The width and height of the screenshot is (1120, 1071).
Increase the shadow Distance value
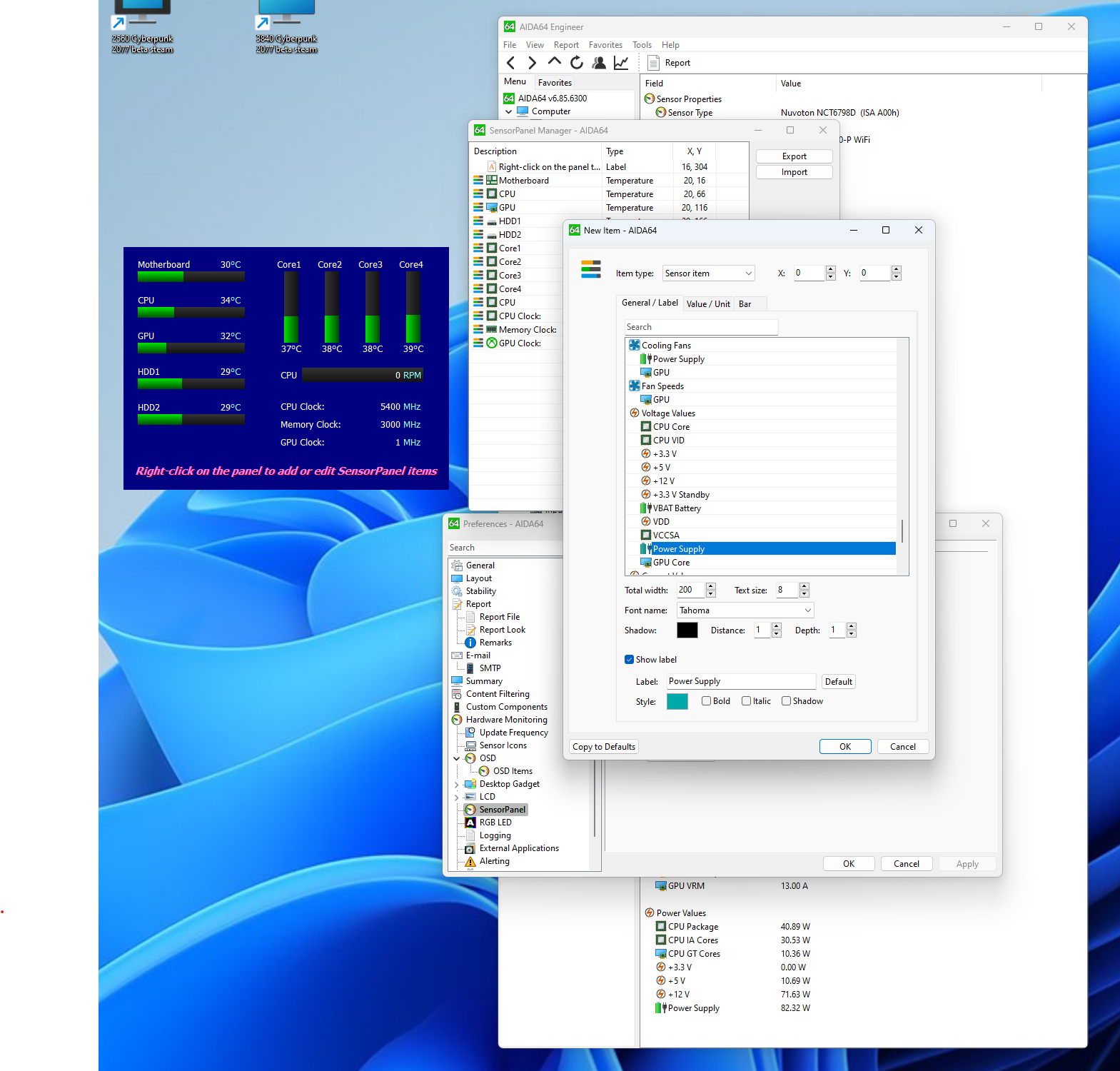[776, 626]
